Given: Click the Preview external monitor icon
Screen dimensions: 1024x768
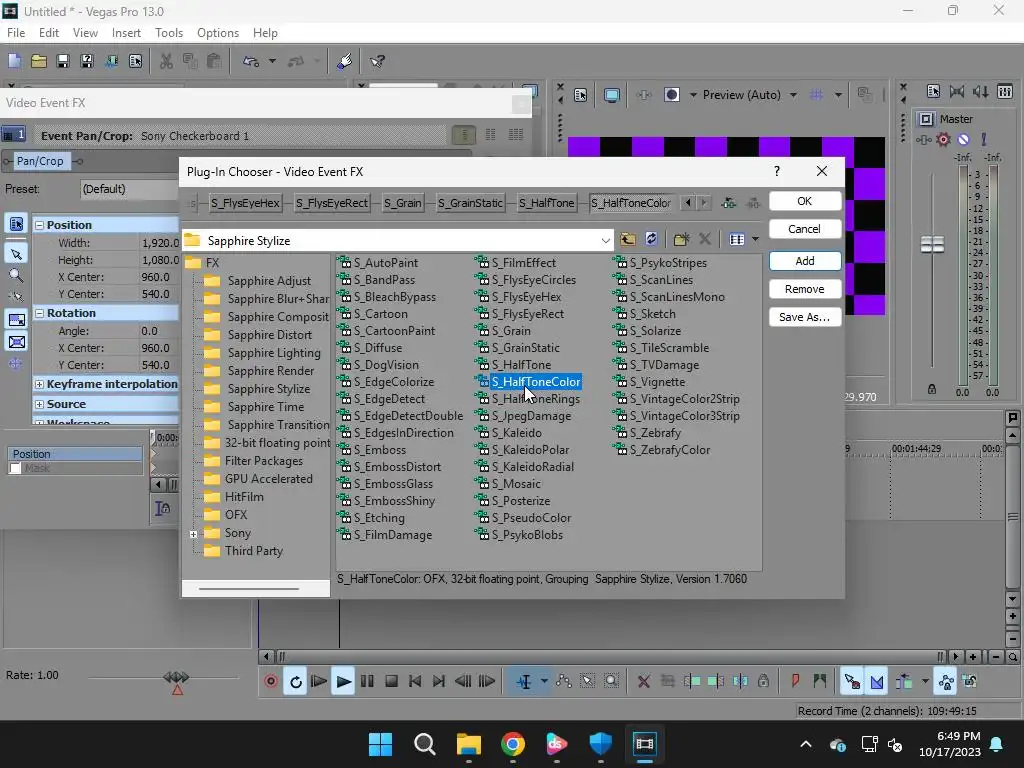Looking at the screenshot, I should (611, 95).
